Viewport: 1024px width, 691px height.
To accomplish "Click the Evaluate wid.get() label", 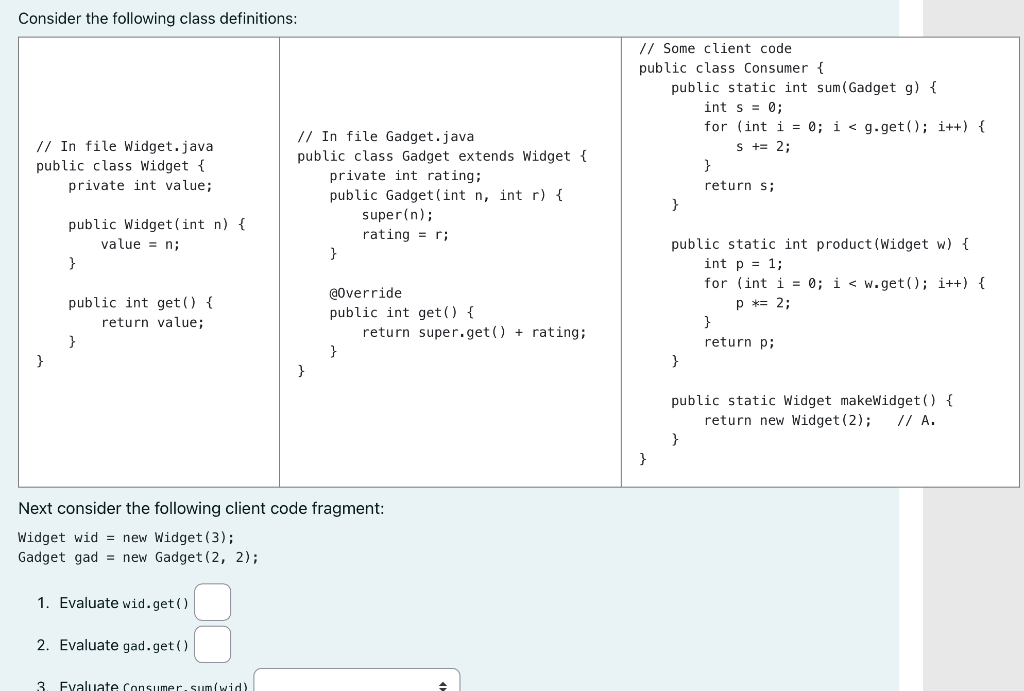I will click(122, 602).
